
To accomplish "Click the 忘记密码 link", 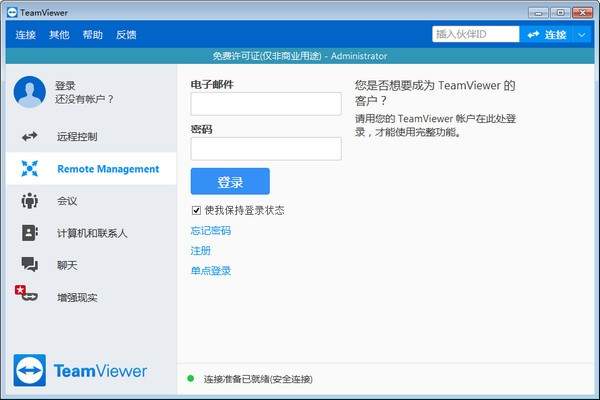I will (x=210, y=231).
